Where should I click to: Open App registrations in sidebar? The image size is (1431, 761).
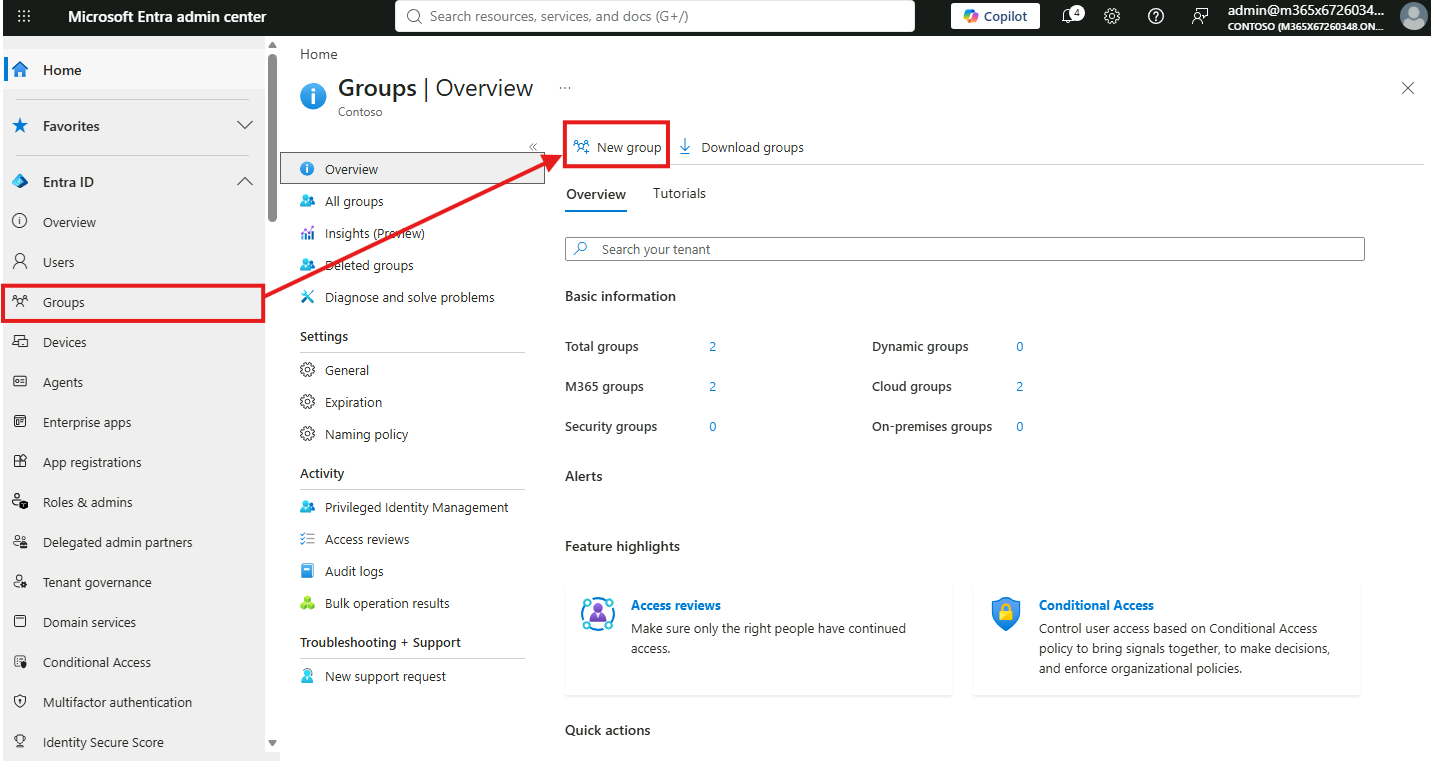click(134, 462)
